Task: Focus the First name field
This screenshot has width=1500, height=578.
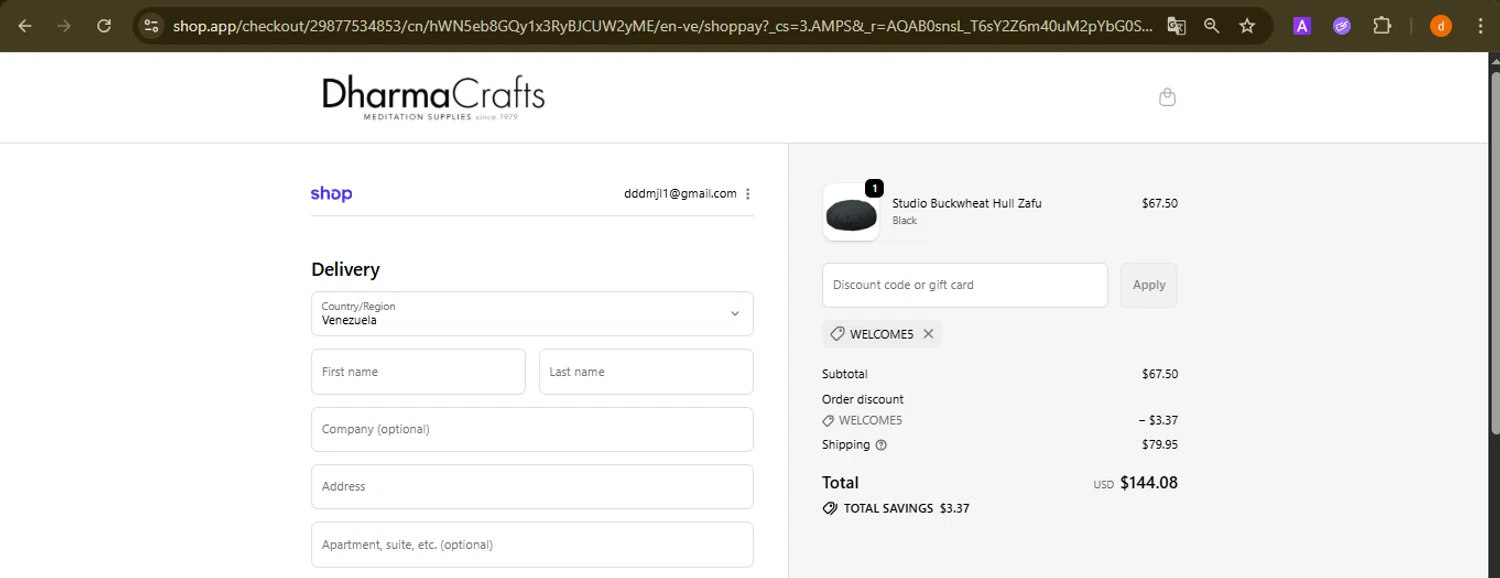Action: pyautogui.click(x=418, y=372)
